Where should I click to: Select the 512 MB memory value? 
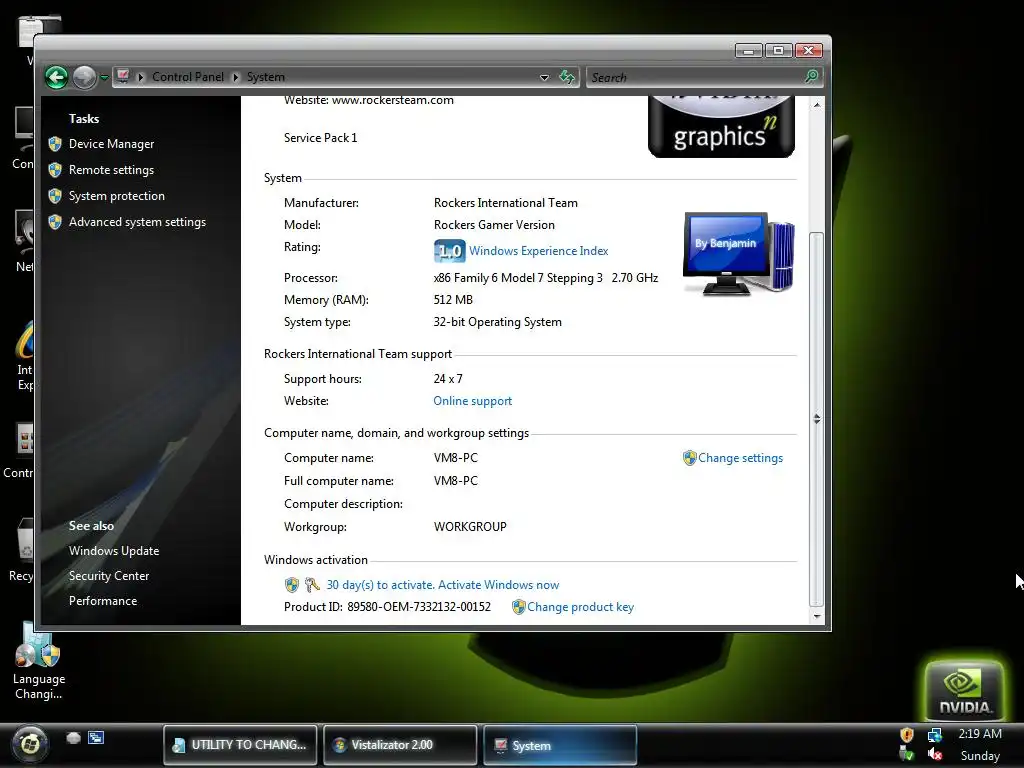pyautogui.click(x=453, y=300)
